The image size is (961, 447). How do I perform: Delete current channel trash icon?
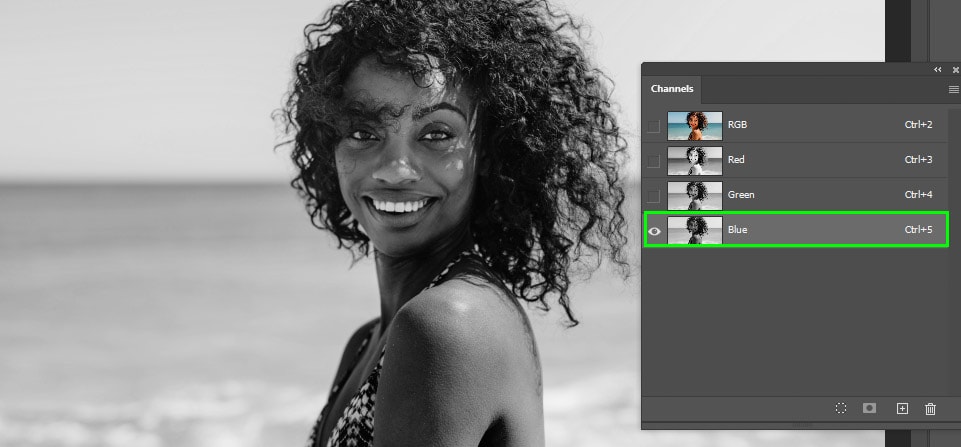click(x=930, y=408)
